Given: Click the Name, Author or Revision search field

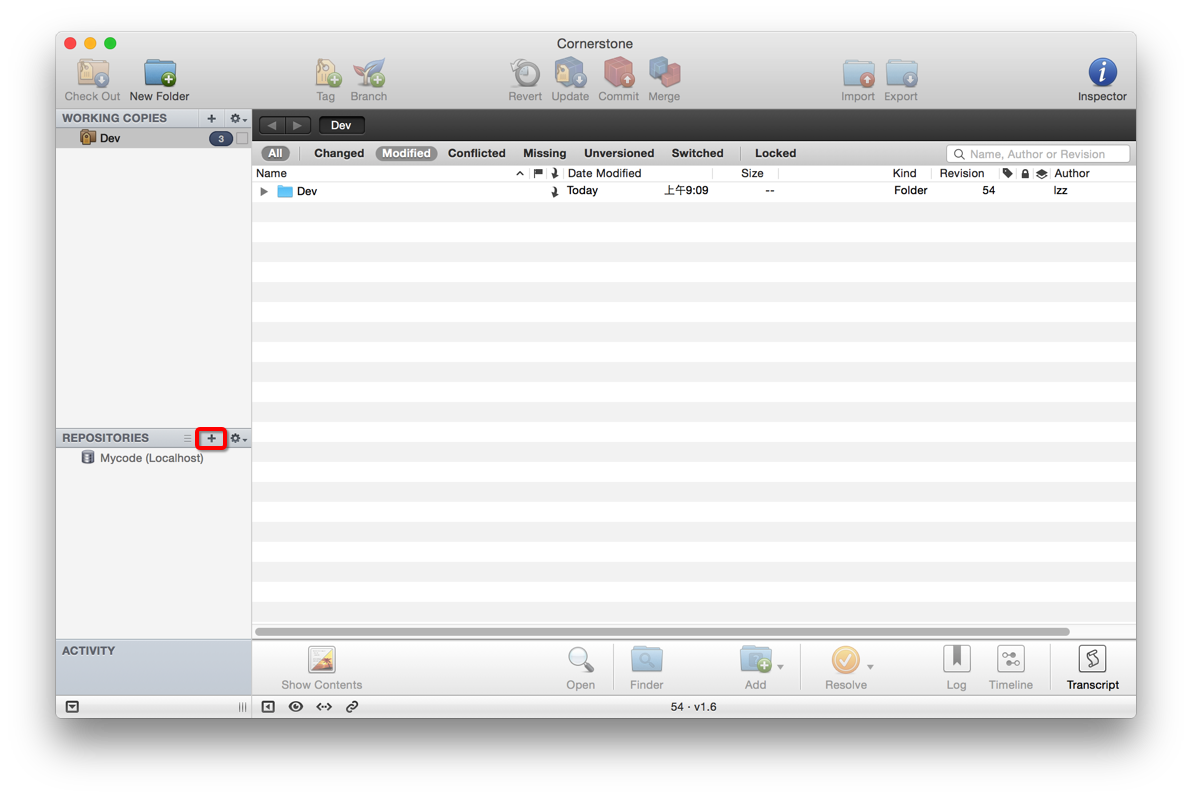Looking at the screenshot, I should coord(1038,154).
